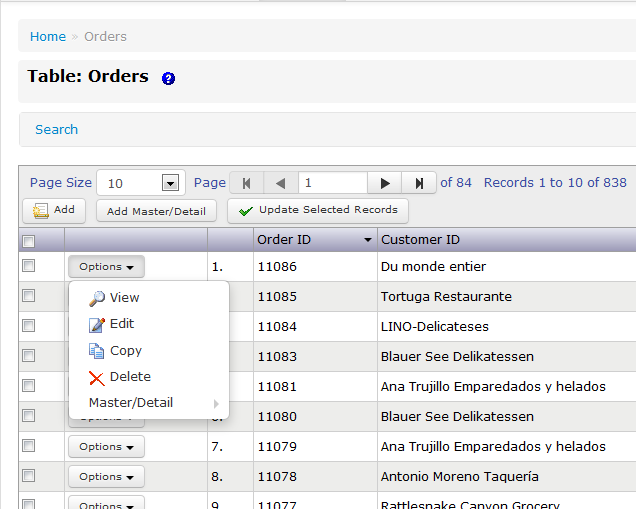Screen dimensions: 636x509
Task: Click the blue help question mark icon
Action: pos(168,78)
